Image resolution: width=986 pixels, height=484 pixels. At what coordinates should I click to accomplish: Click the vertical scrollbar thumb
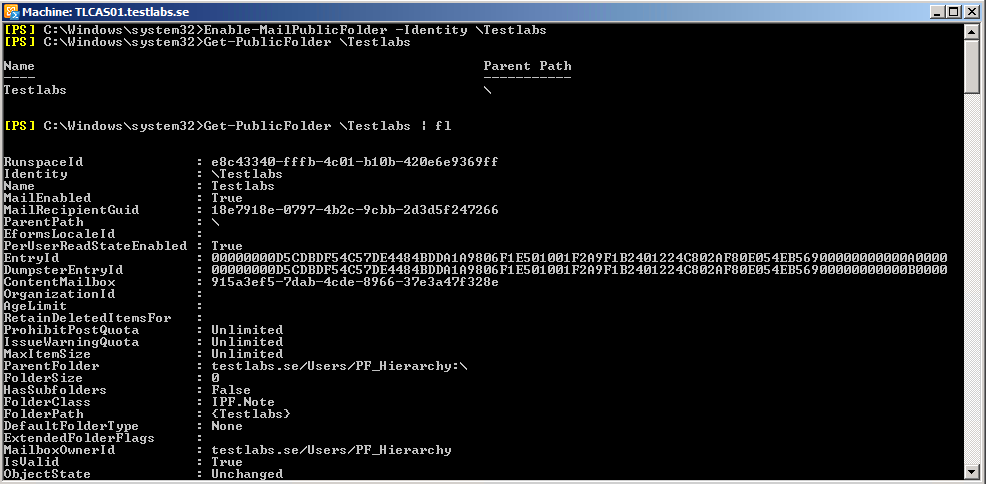[972, 66]
